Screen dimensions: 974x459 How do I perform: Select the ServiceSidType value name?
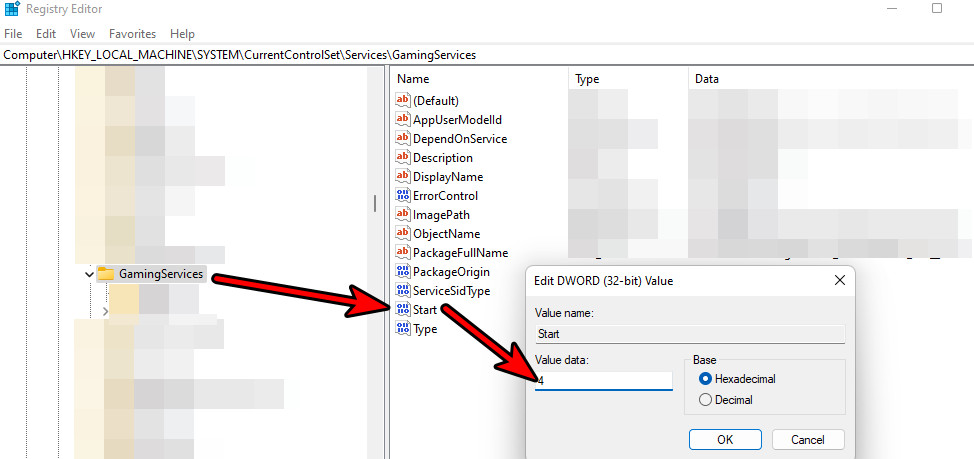[452, 291]
